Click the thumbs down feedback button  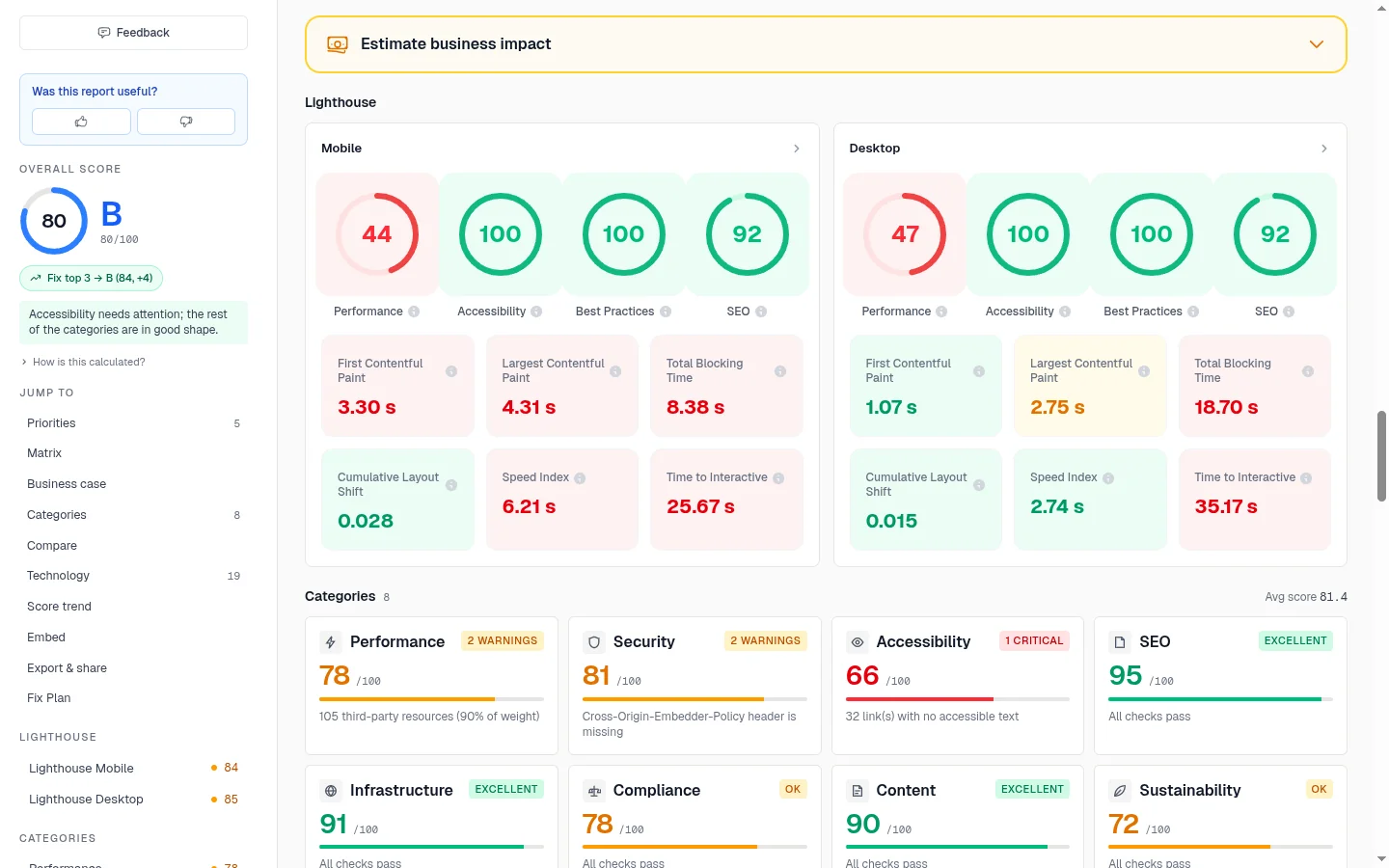point(186,122)
